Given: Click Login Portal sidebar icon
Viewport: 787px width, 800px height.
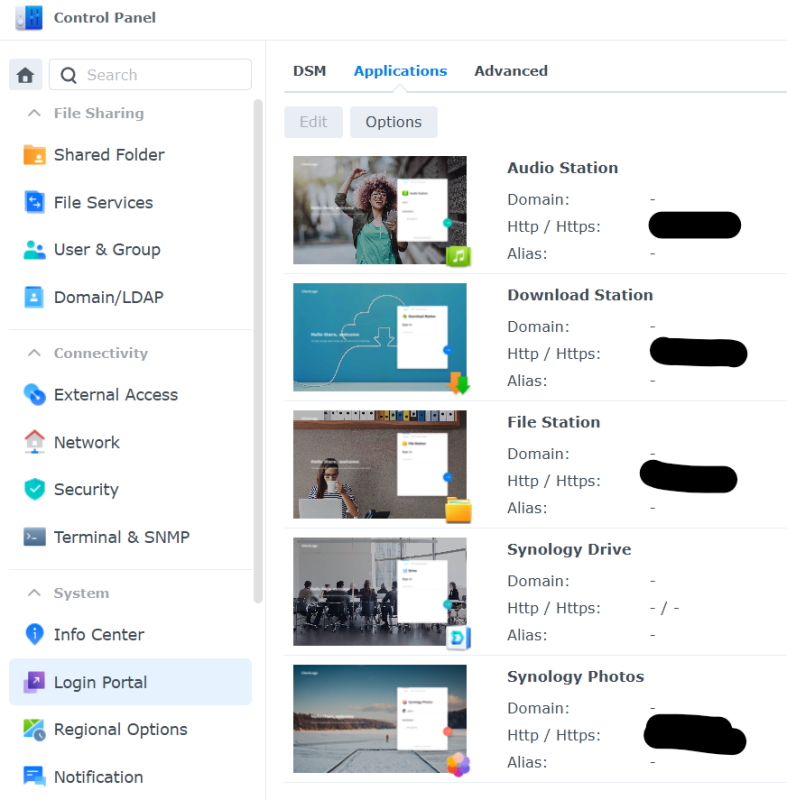Looking at the screenshot, I should [x=35, y=682].
